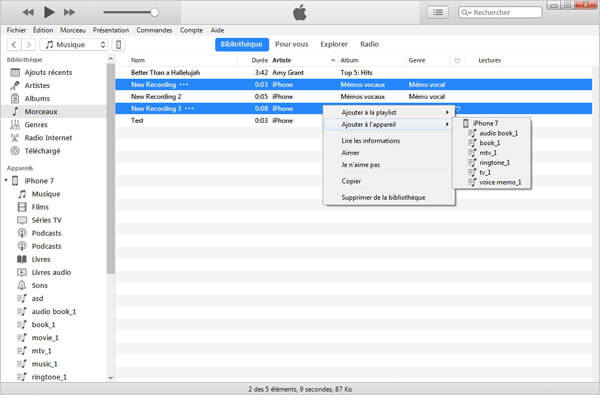Switch to Radio tab

coord(369,44)
